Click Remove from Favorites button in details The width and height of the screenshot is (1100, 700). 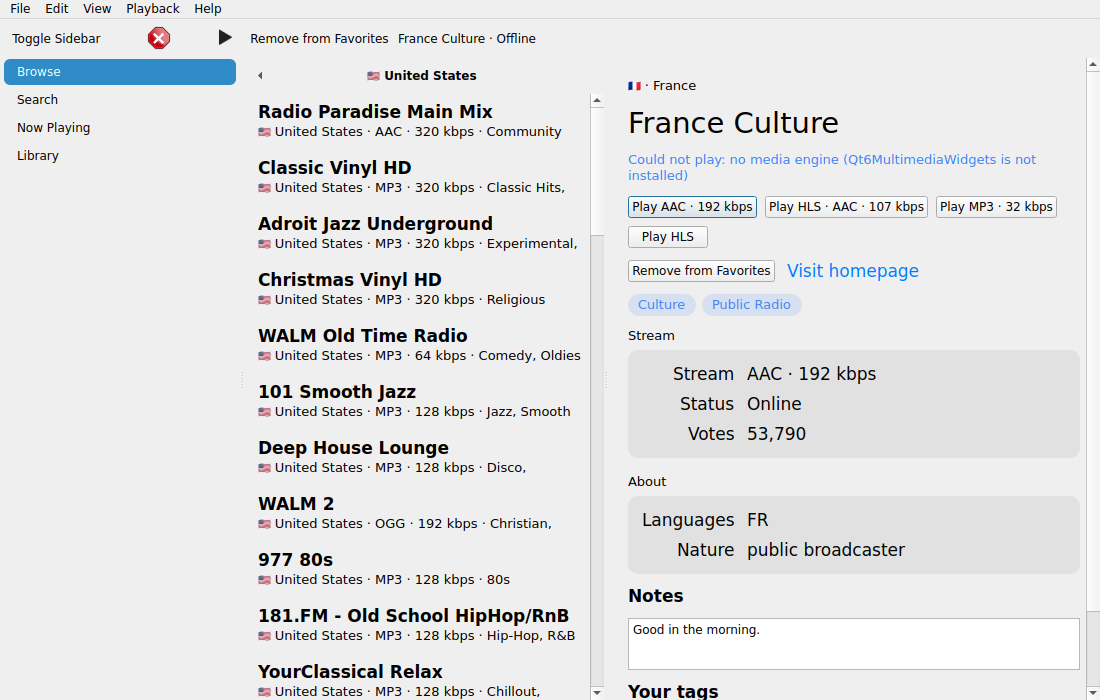[x=702, y=271]
